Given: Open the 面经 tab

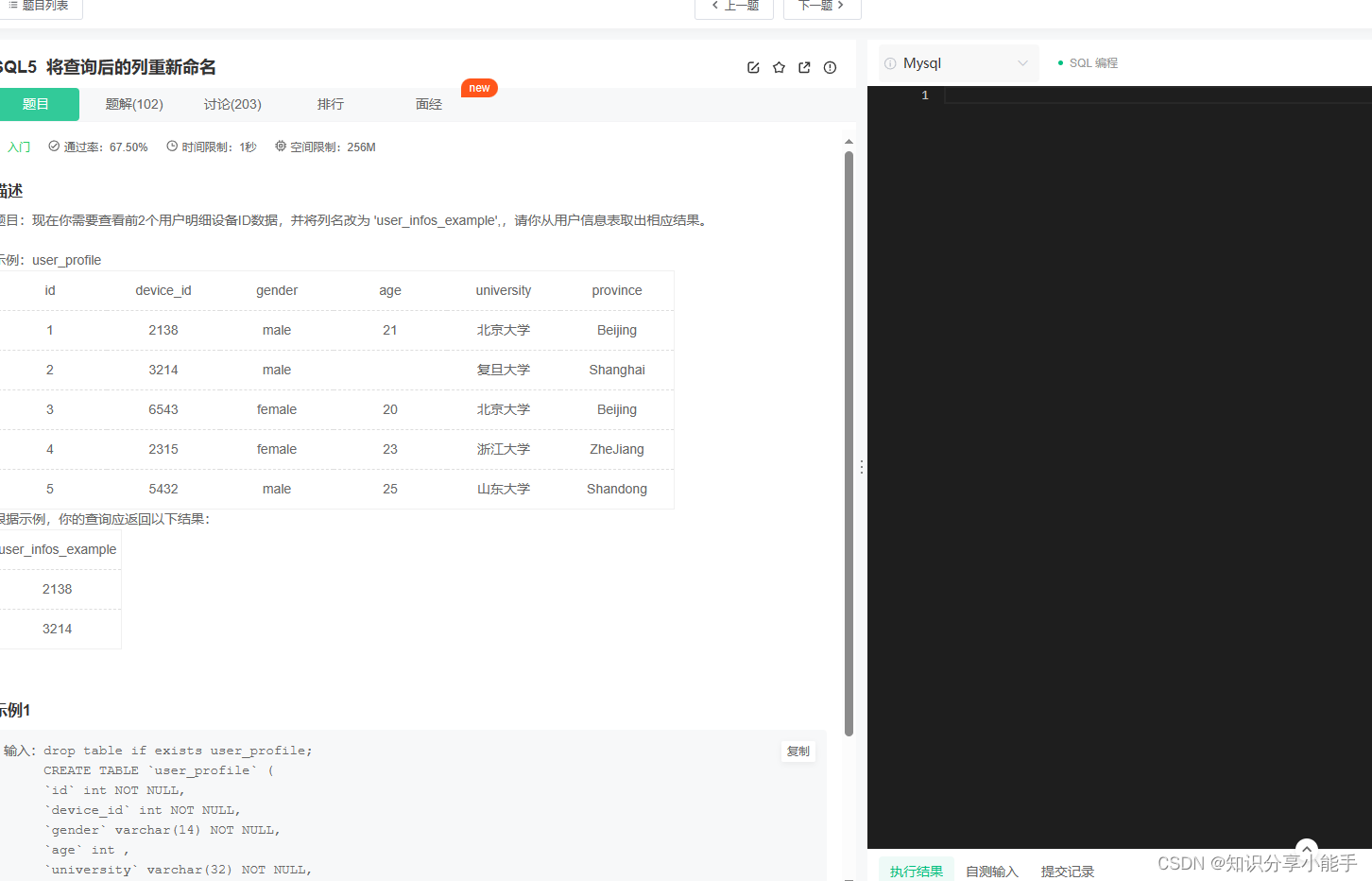Looking at the screenshot, I should coord(429,104).
